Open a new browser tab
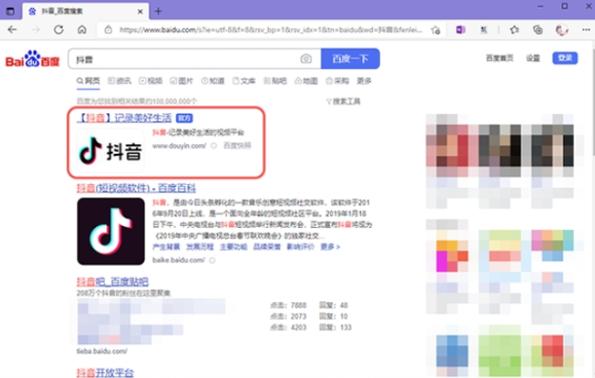The image size is (595, 378). click(x=158, y=11)
